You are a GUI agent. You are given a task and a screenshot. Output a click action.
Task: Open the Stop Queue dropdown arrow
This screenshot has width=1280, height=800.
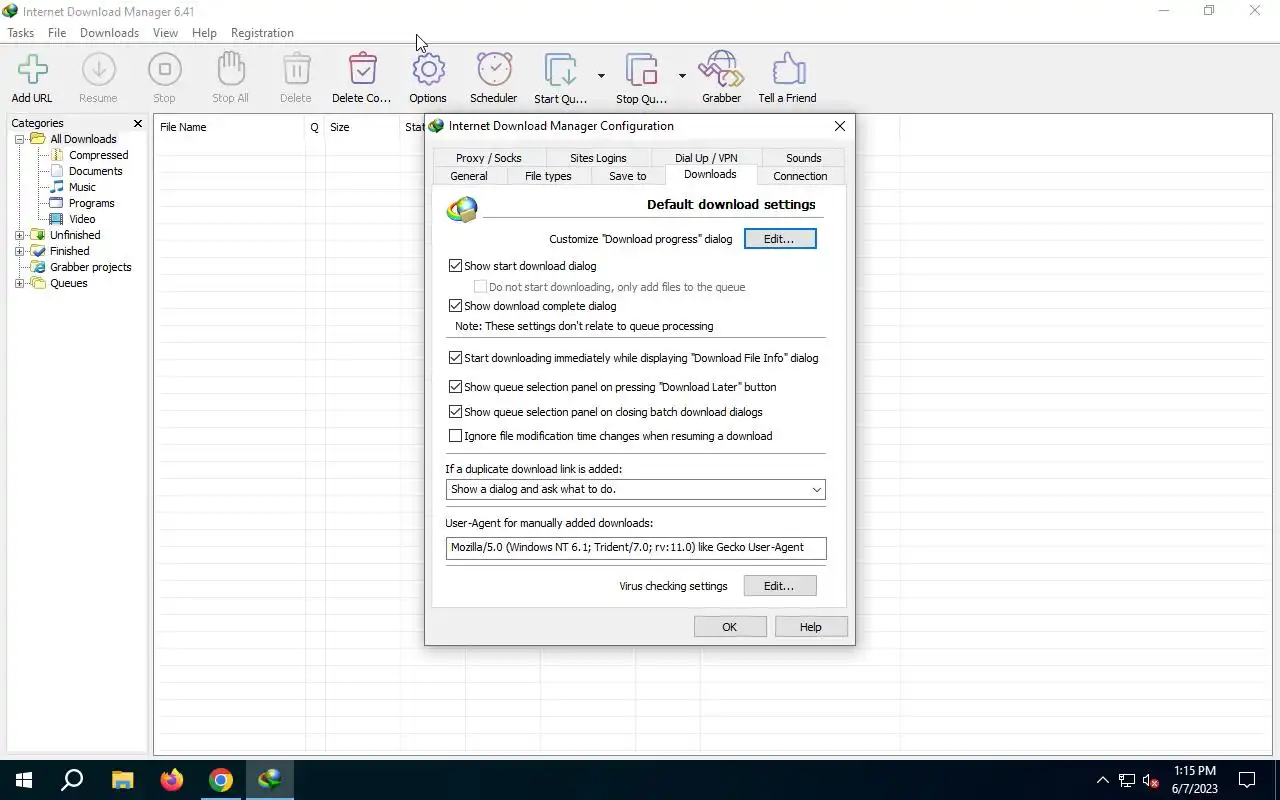point(682,76)
